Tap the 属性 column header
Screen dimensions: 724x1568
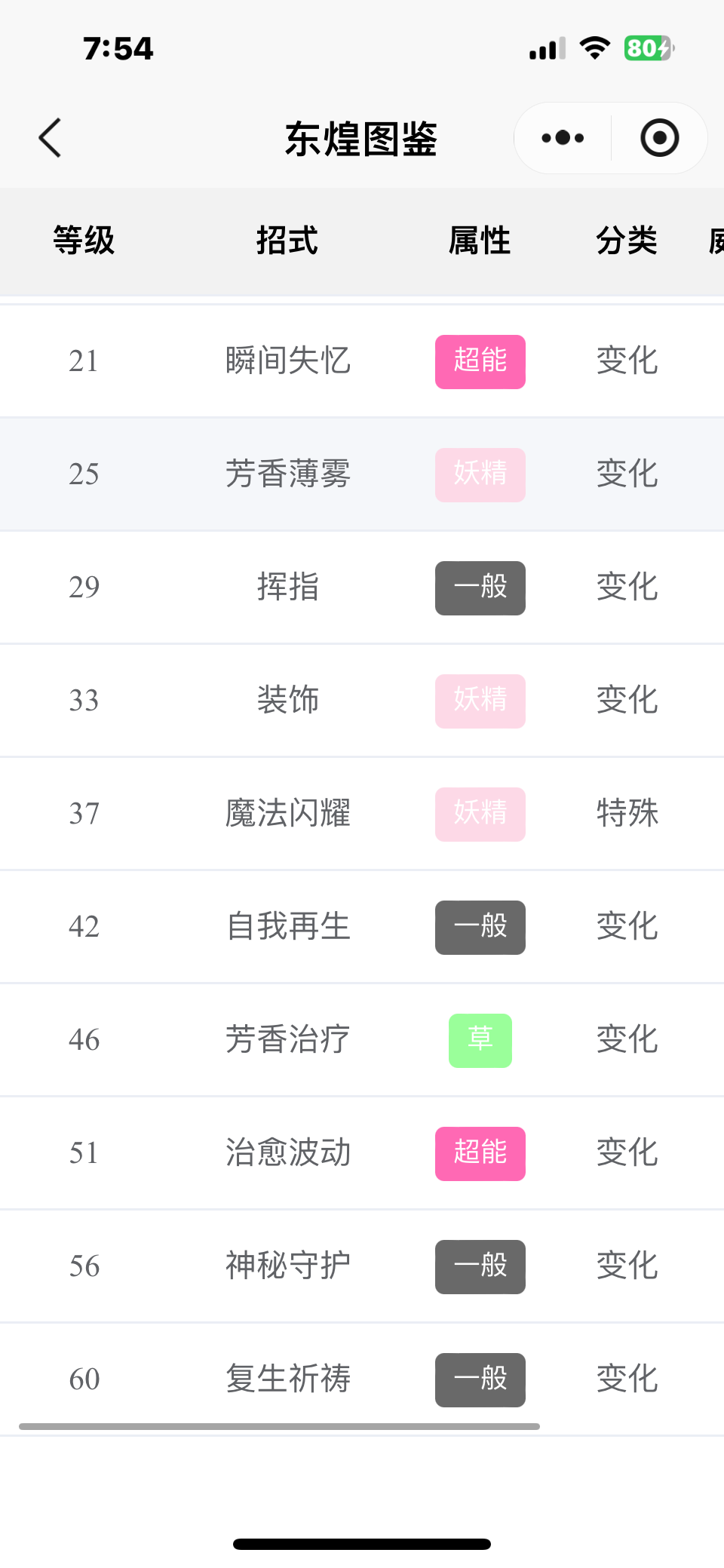tap(480, 241)
